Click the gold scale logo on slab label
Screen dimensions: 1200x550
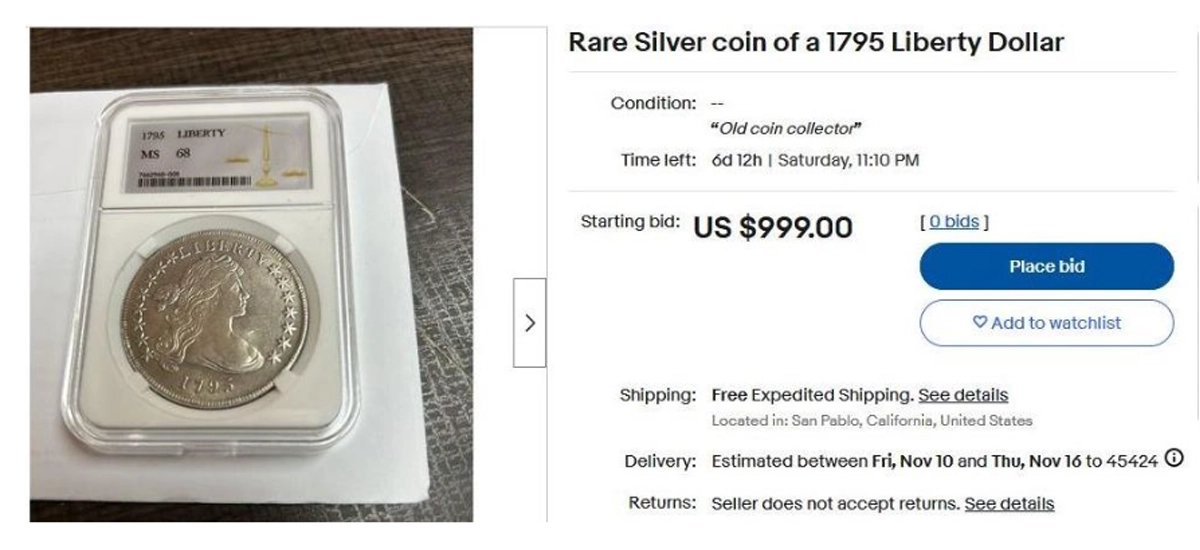coord(267,157)
